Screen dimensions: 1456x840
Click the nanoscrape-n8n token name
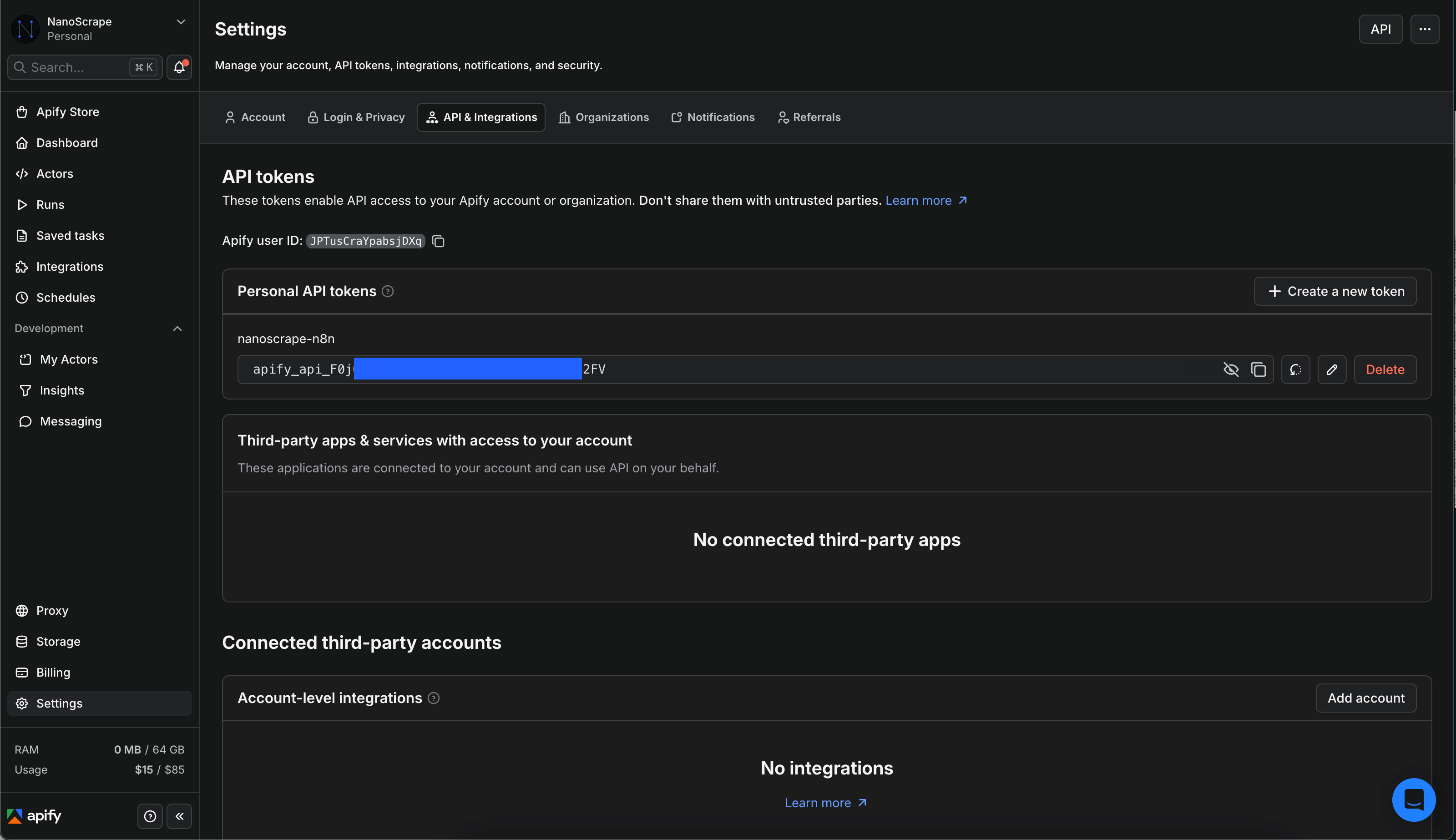pos(286,339)
